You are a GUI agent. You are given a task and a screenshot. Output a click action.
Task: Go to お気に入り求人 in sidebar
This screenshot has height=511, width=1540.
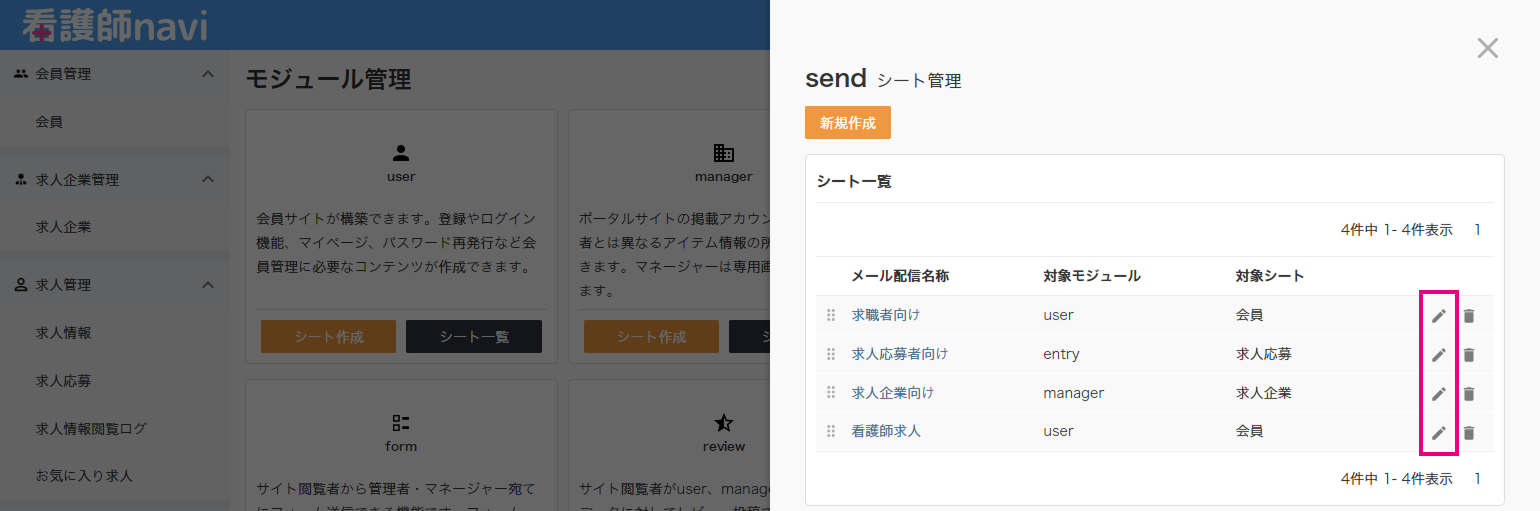pyautogui.click(x=84, y=476)
